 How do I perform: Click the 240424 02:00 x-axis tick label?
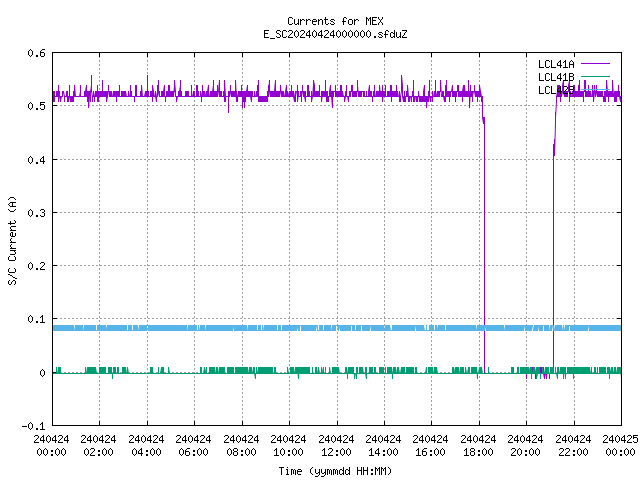pyautogui.click(x=98, y=446)
